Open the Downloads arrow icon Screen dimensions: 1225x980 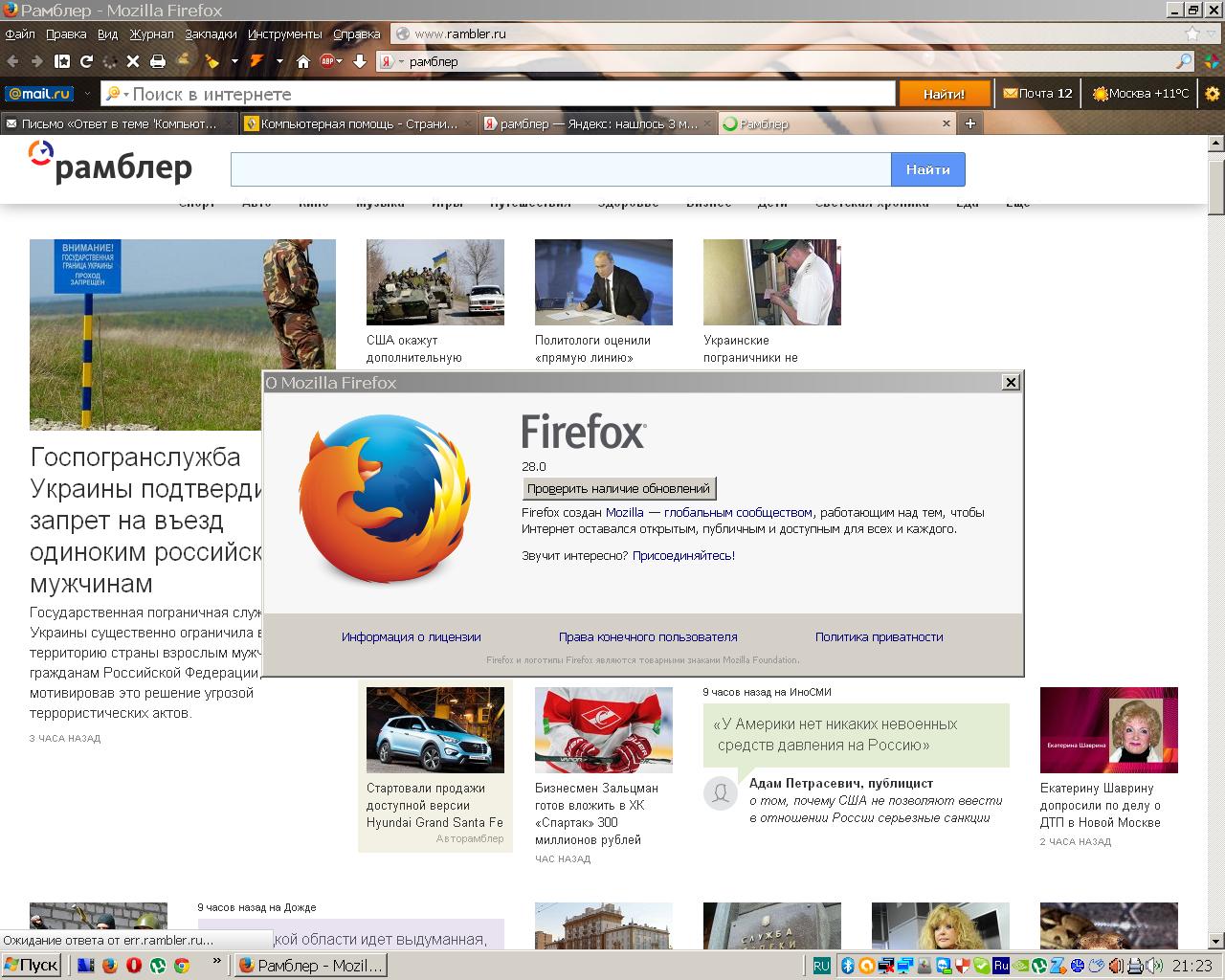click(x=360, y=61)
